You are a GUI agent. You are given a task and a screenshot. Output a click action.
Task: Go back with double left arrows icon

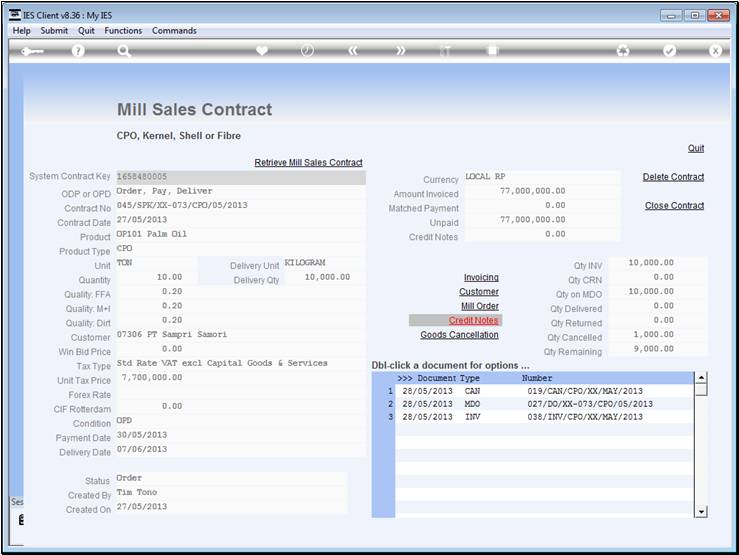click(x=353, y=51)
